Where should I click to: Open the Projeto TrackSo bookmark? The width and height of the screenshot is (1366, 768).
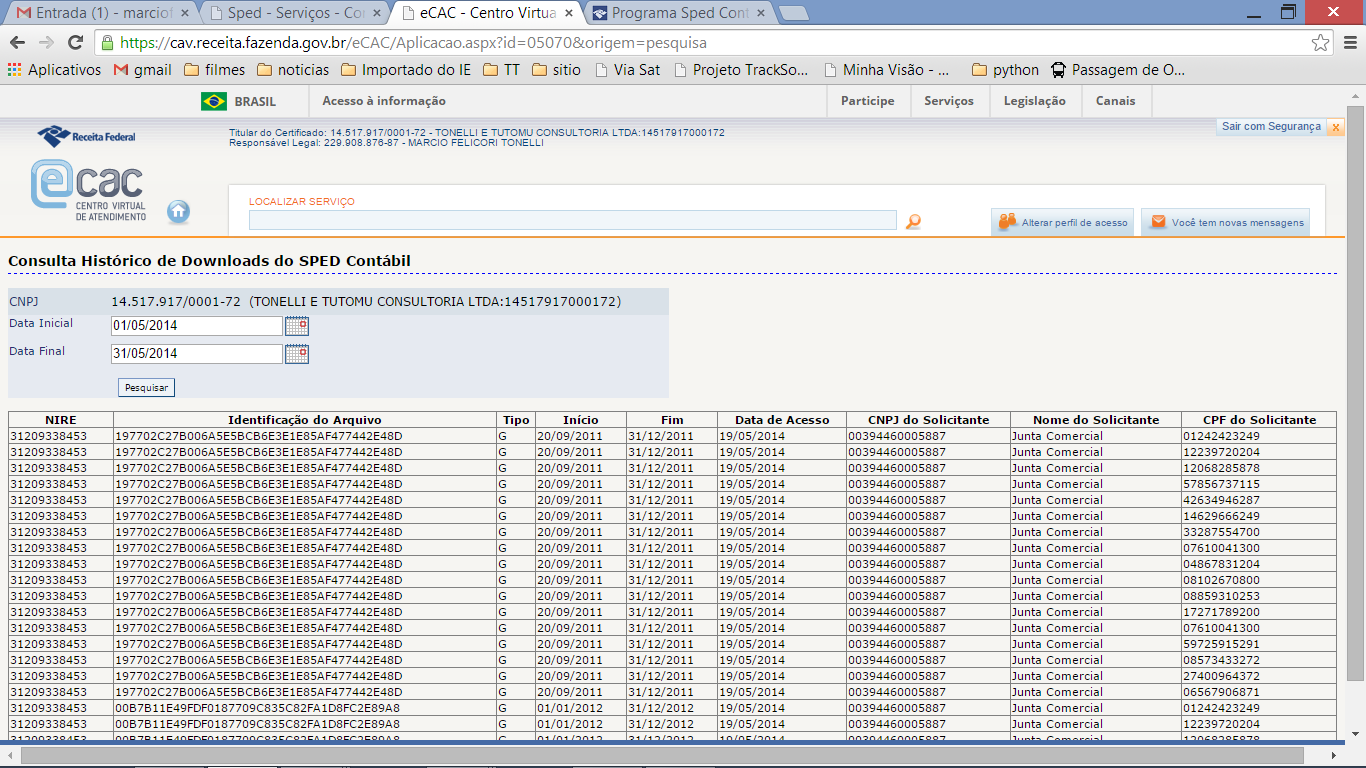[741, 70]
